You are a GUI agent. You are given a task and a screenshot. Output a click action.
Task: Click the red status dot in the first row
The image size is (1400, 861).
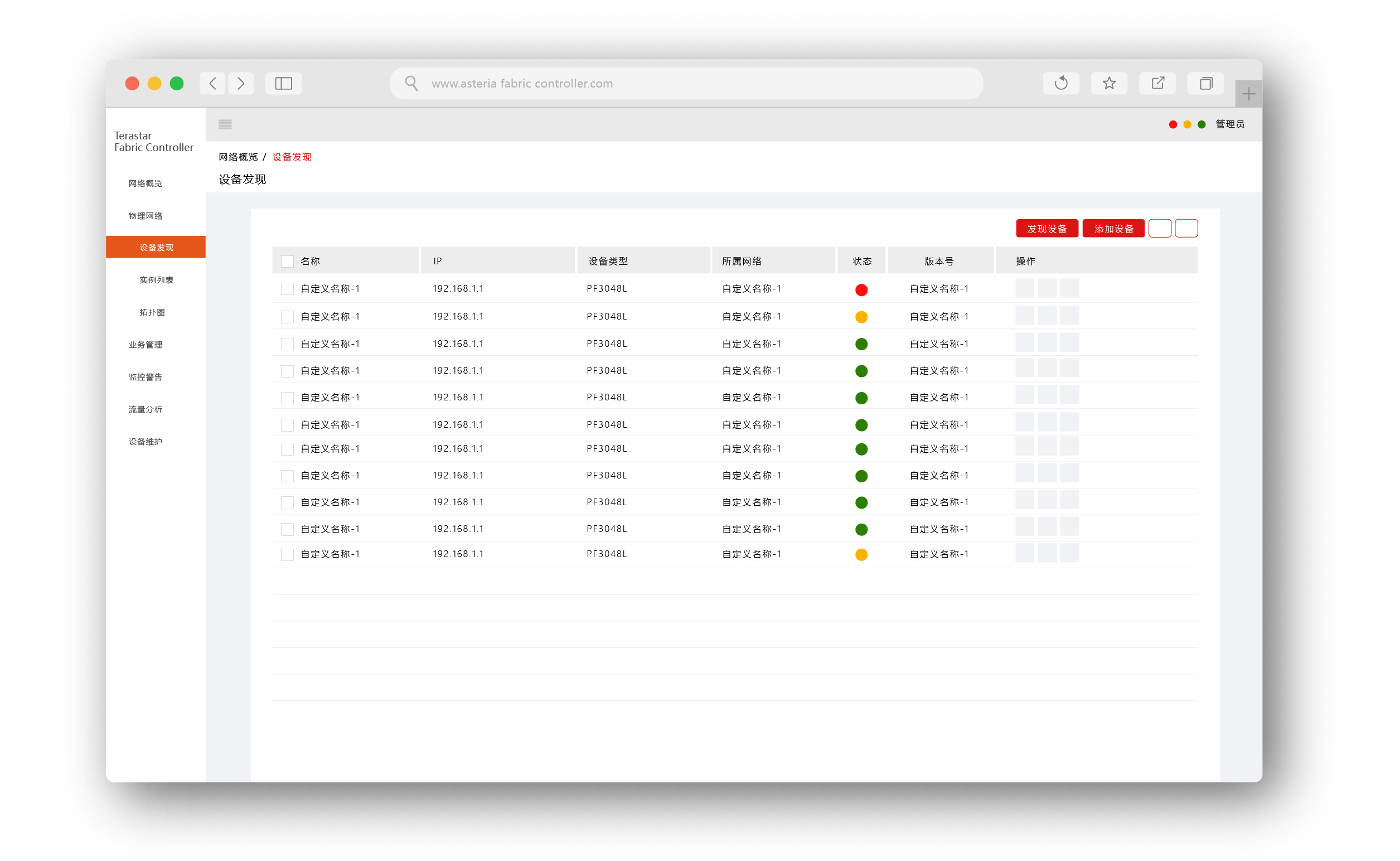coord(861,291)
